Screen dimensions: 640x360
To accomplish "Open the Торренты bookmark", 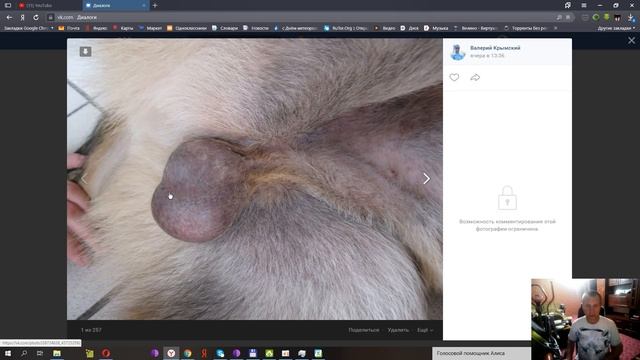I will pos(525,28).
